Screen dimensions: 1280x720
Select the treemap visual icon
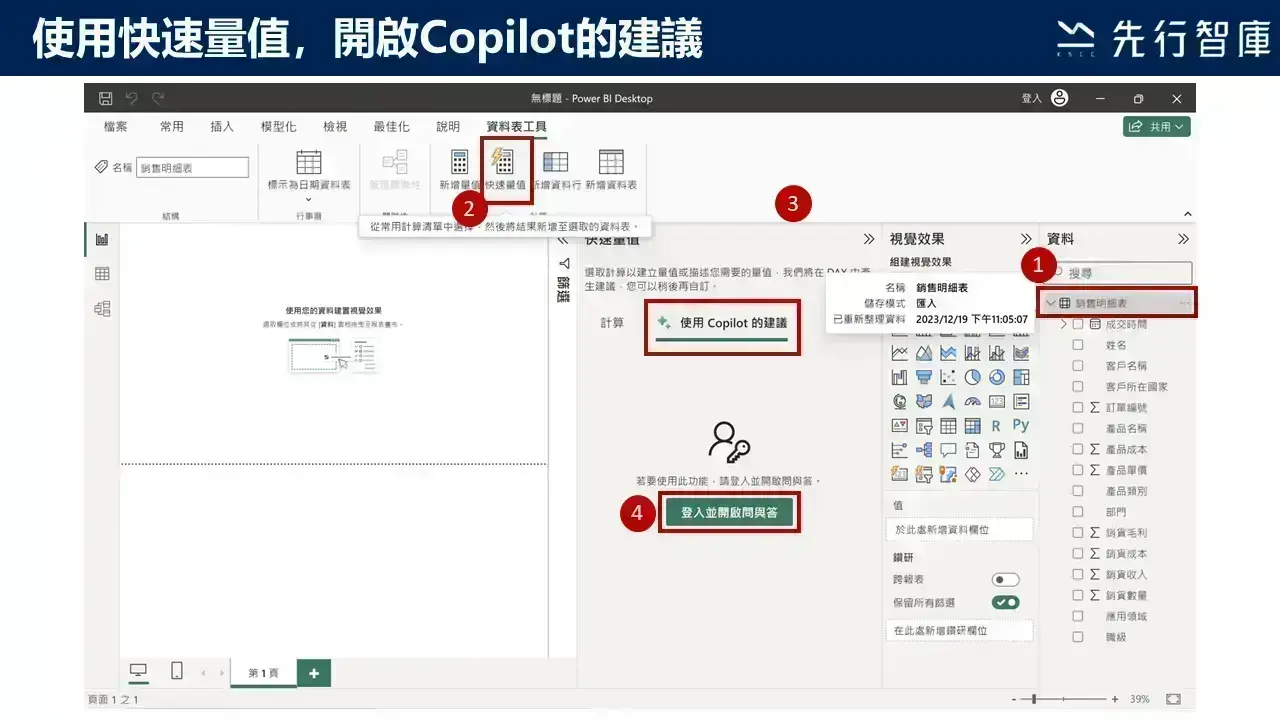(x=1021, y=377)
